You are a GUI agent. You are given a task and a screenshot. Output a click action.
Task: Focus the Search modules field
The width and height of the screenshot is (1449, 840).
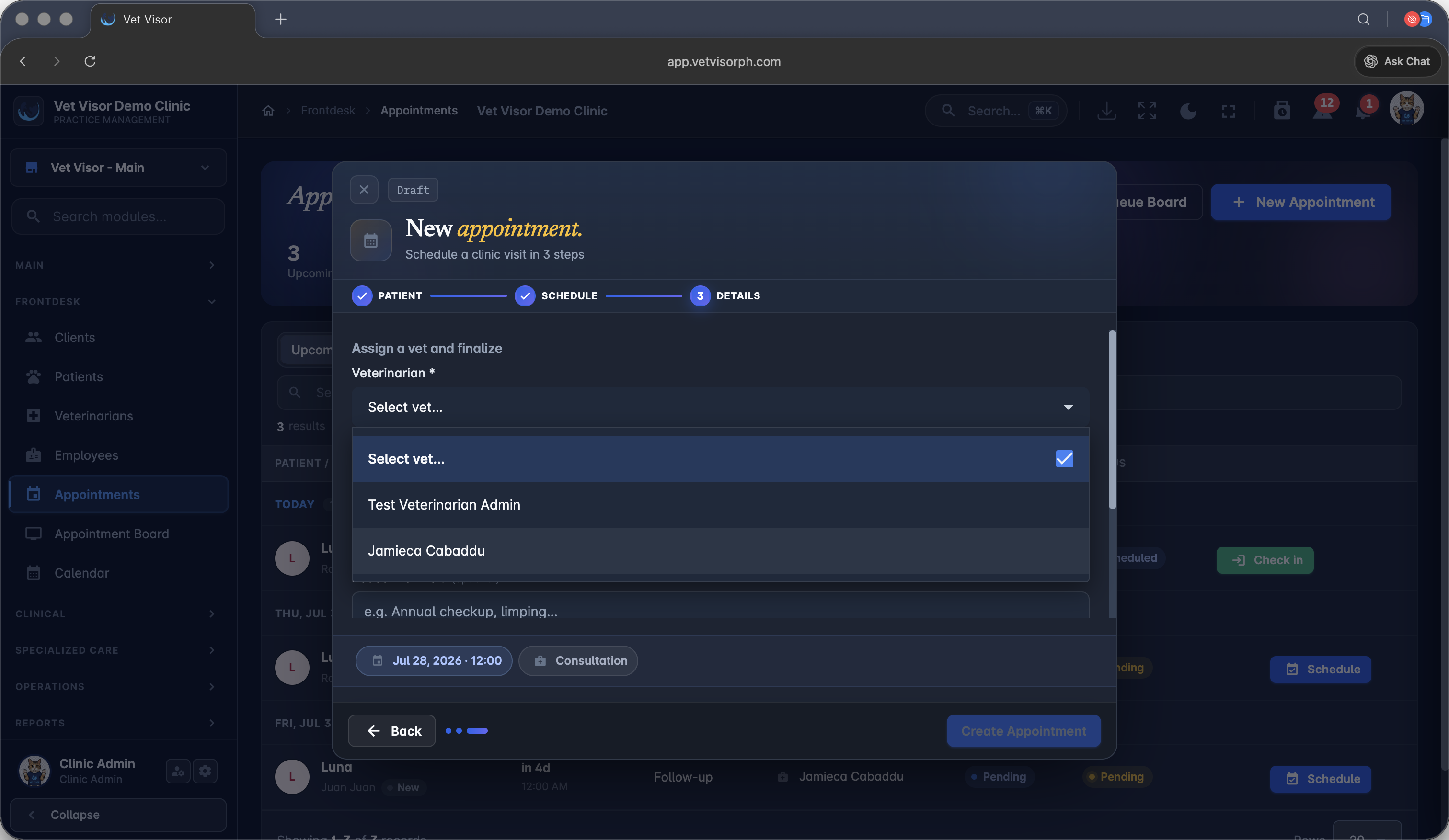point(118,216)
